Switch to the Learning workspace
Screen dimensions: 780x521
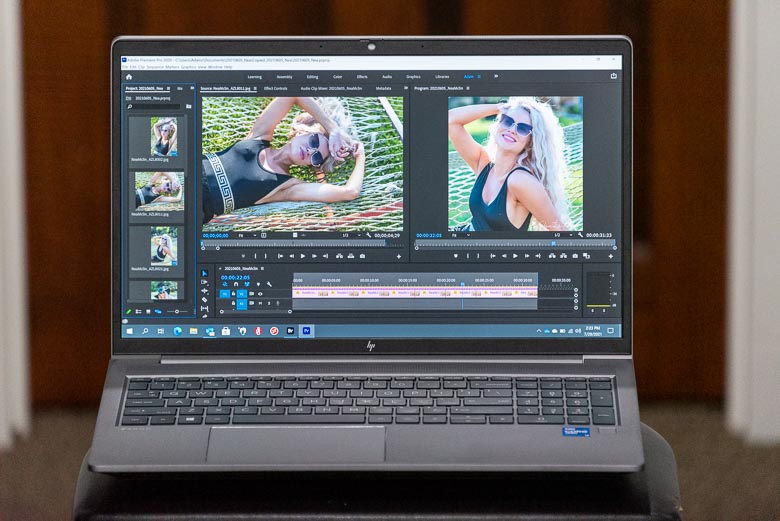click(x=255, y=77)
